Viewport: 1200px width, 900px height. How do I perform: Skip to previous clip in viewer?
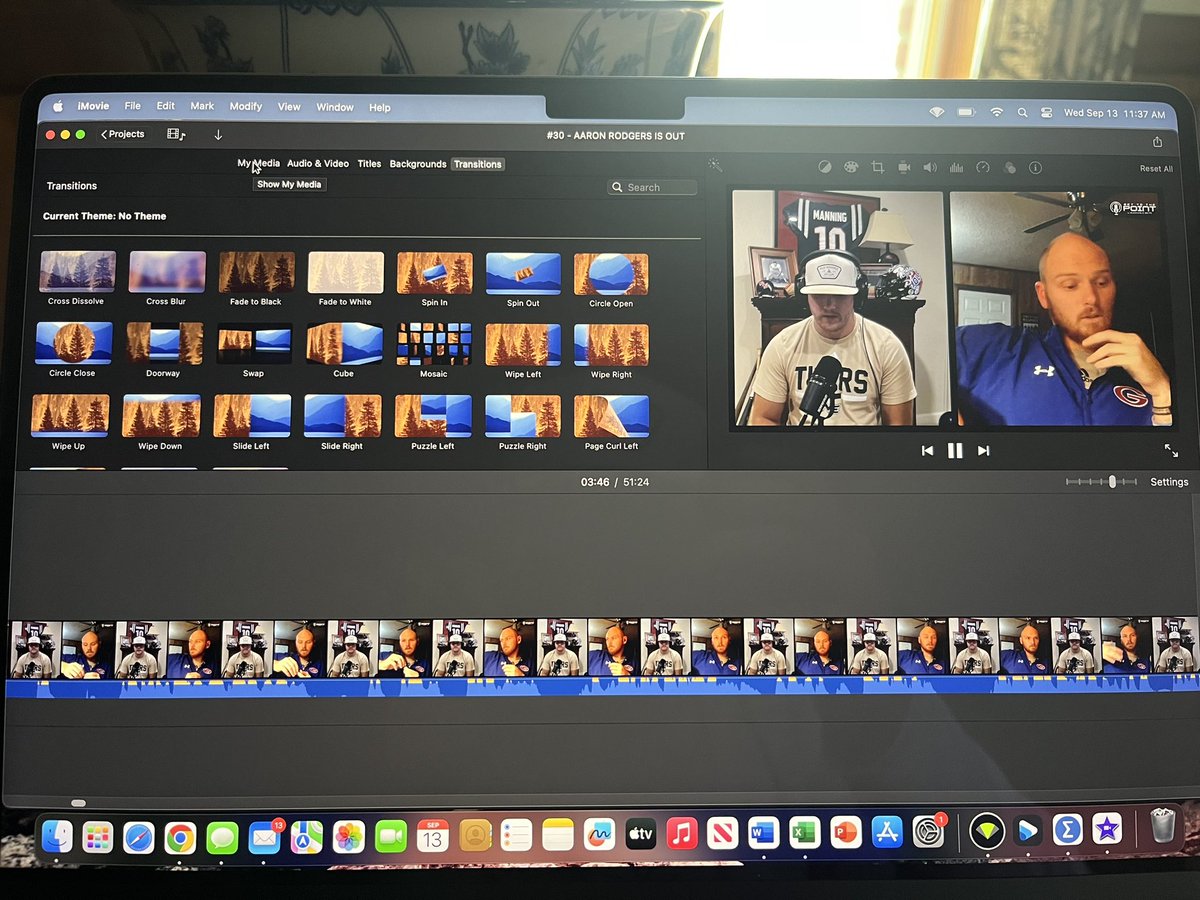click(927, 451)
